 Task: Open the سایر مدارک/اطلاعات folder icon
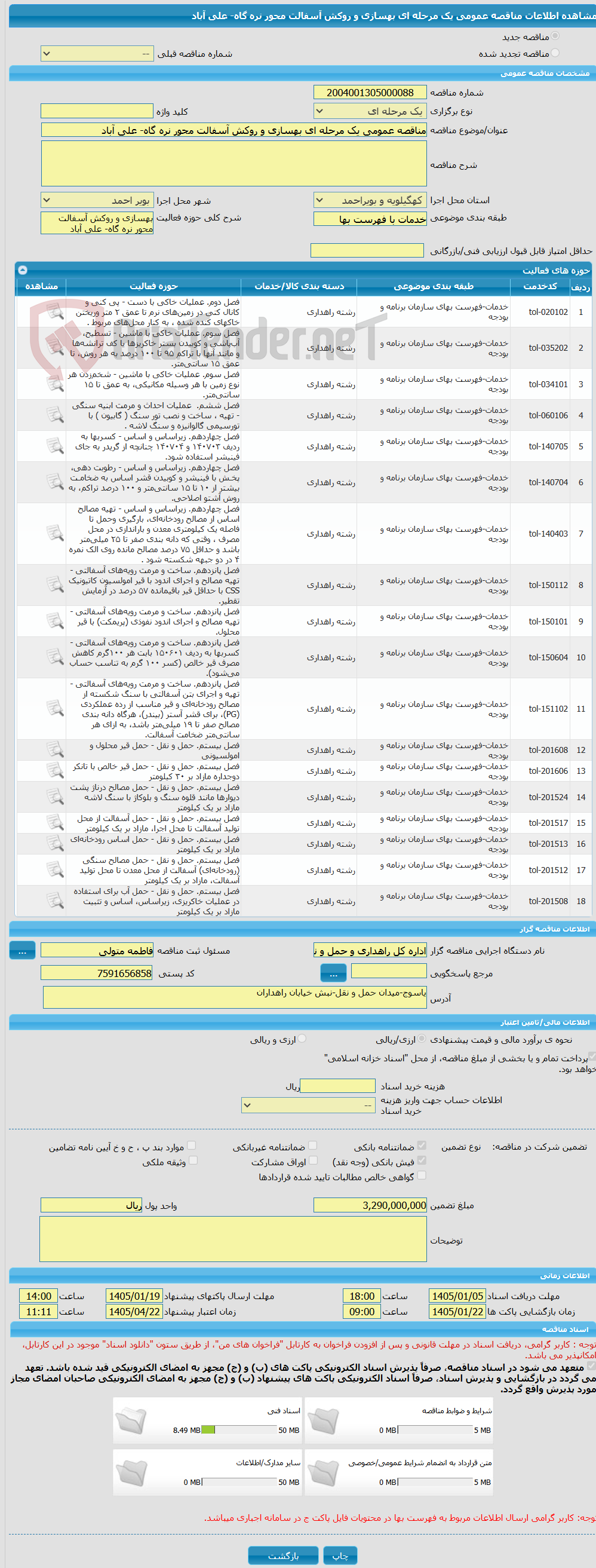click(x=131, y=1472)
